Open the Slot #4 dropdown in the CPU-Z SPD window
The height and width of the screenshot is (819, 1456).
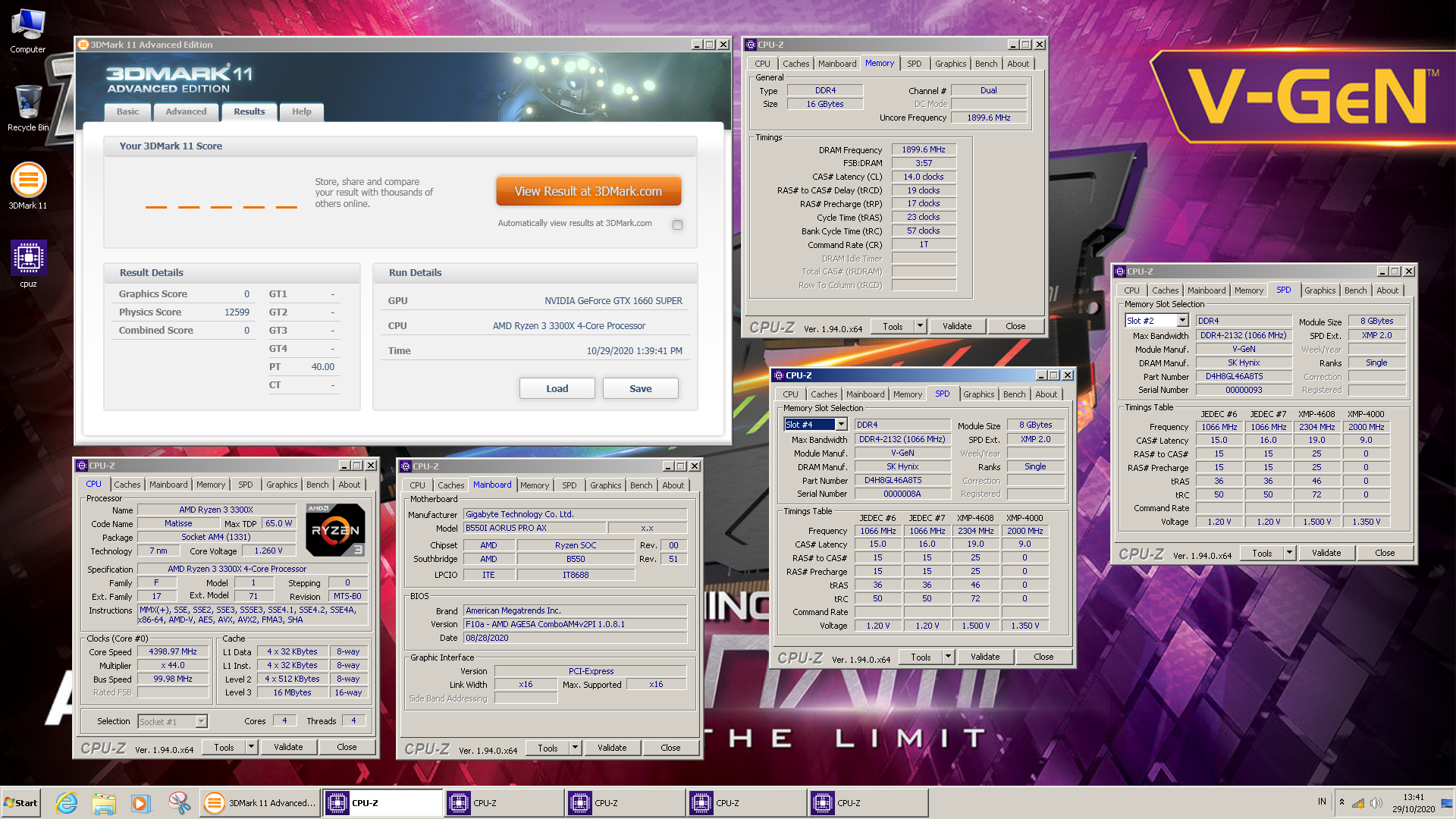[841, 425]
